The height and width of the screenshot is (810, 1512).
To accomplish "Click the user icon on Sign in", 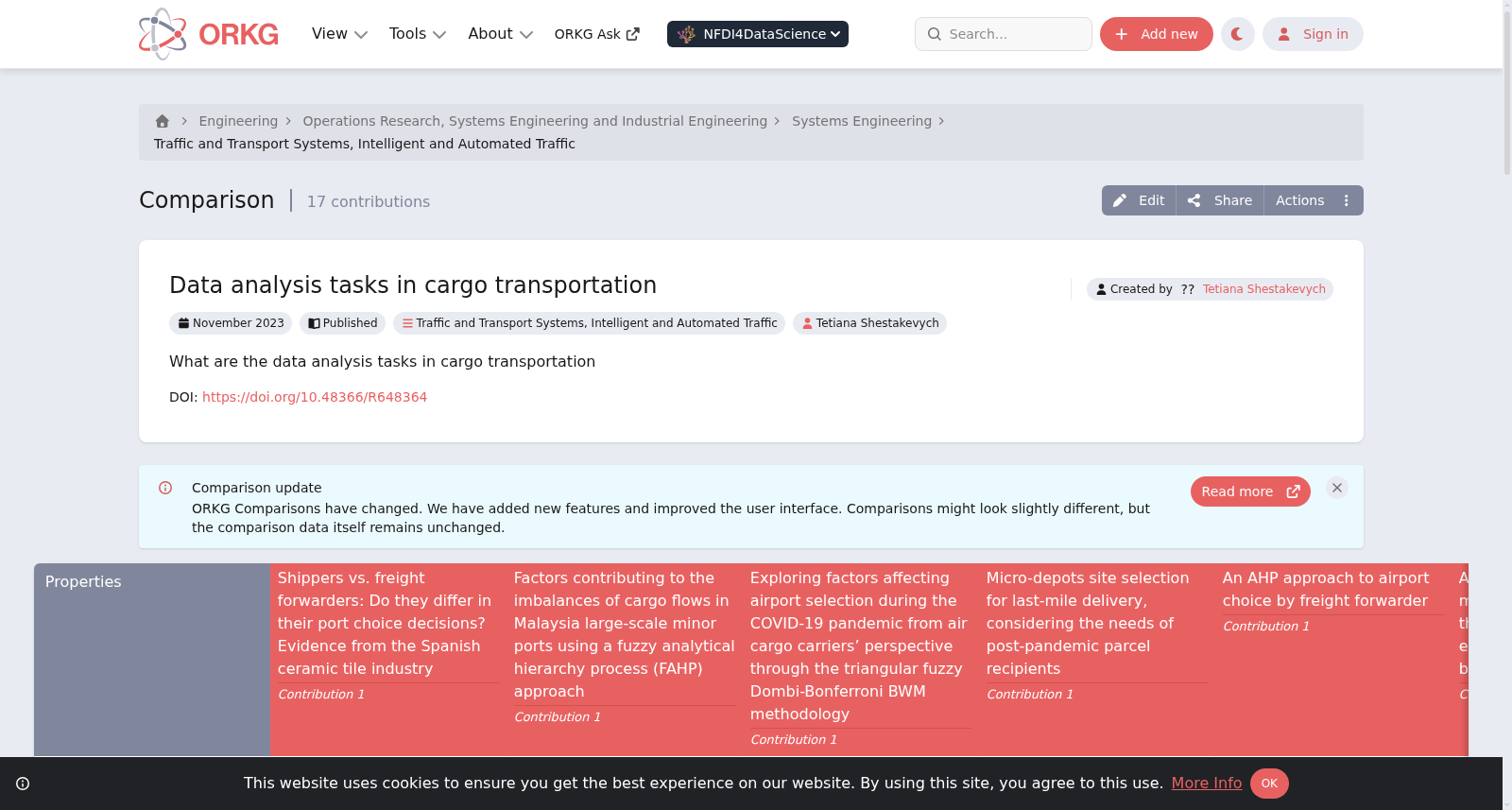I will coord(1284,34).
